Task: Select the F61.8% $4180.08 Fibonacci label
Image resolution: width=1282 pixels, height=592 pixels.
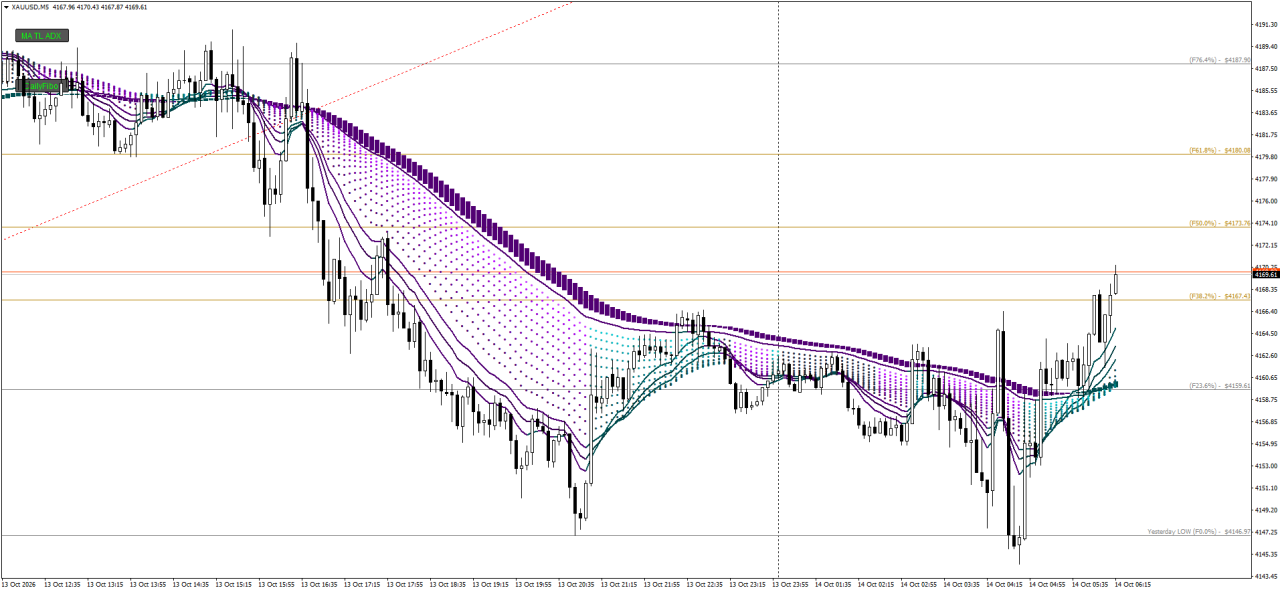Action: click(1220, 150)
